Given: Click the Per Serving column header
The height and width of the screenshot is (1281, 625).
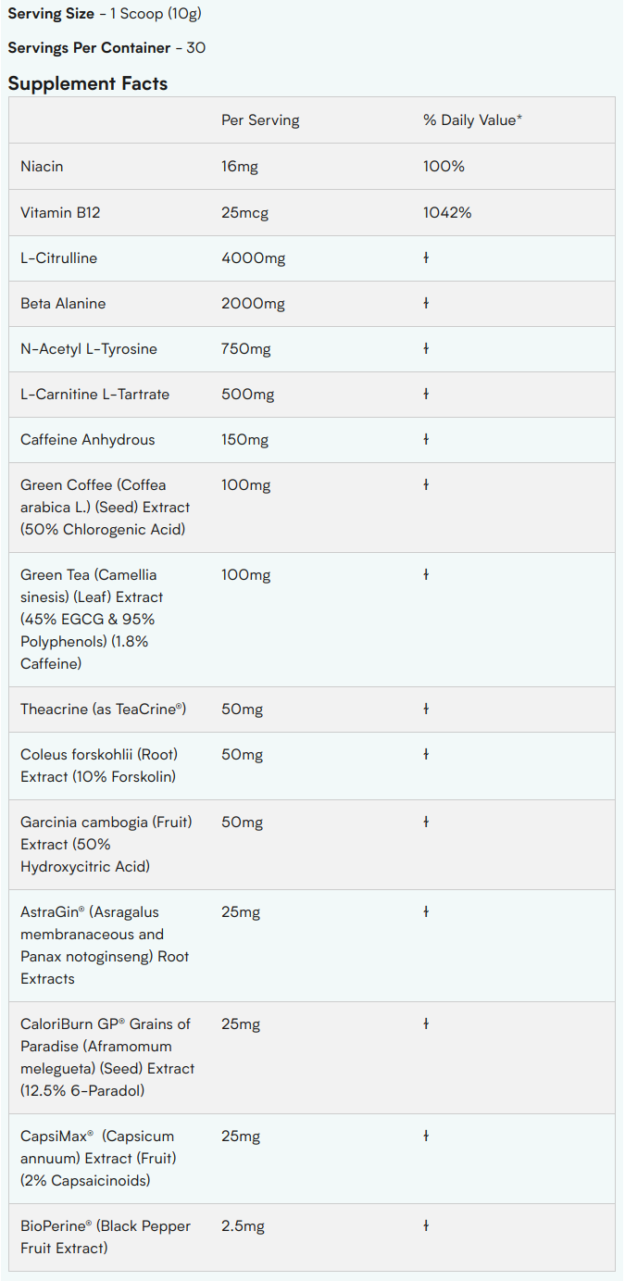Looking at the screenshot, I should 260,120.
